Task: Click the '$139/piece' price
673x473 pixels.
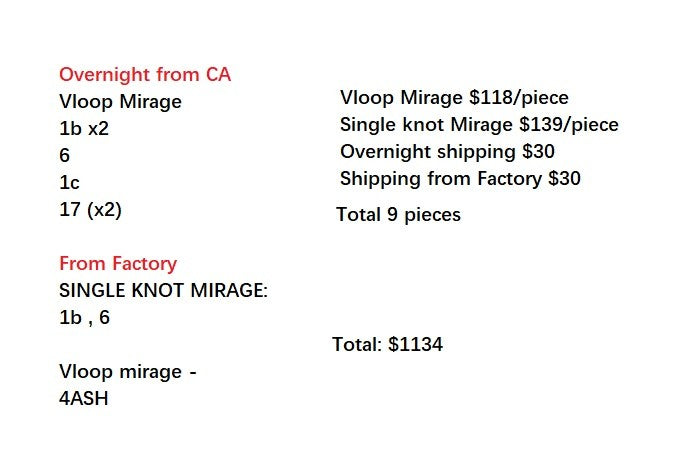Action: pyautogui.click(x=570, y=125)
